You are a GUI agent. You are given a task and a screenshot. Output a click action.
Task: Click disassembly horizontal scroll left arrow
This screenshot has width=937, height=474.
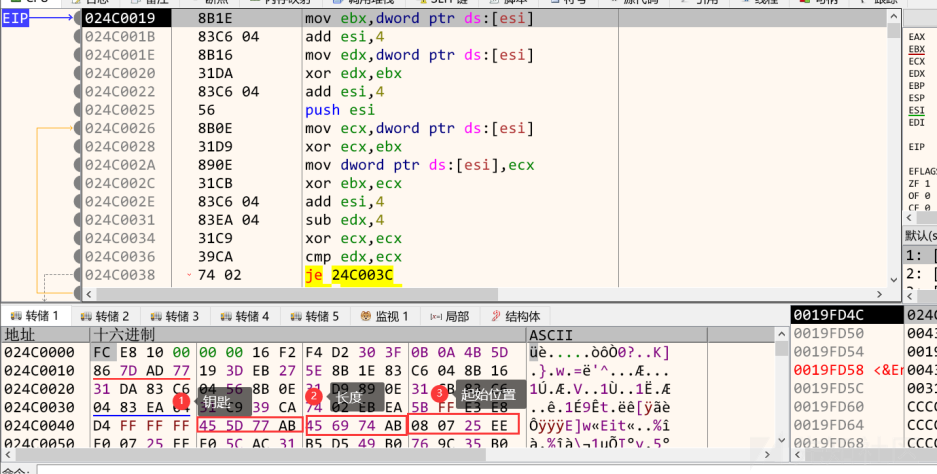[x=90, y=294]
